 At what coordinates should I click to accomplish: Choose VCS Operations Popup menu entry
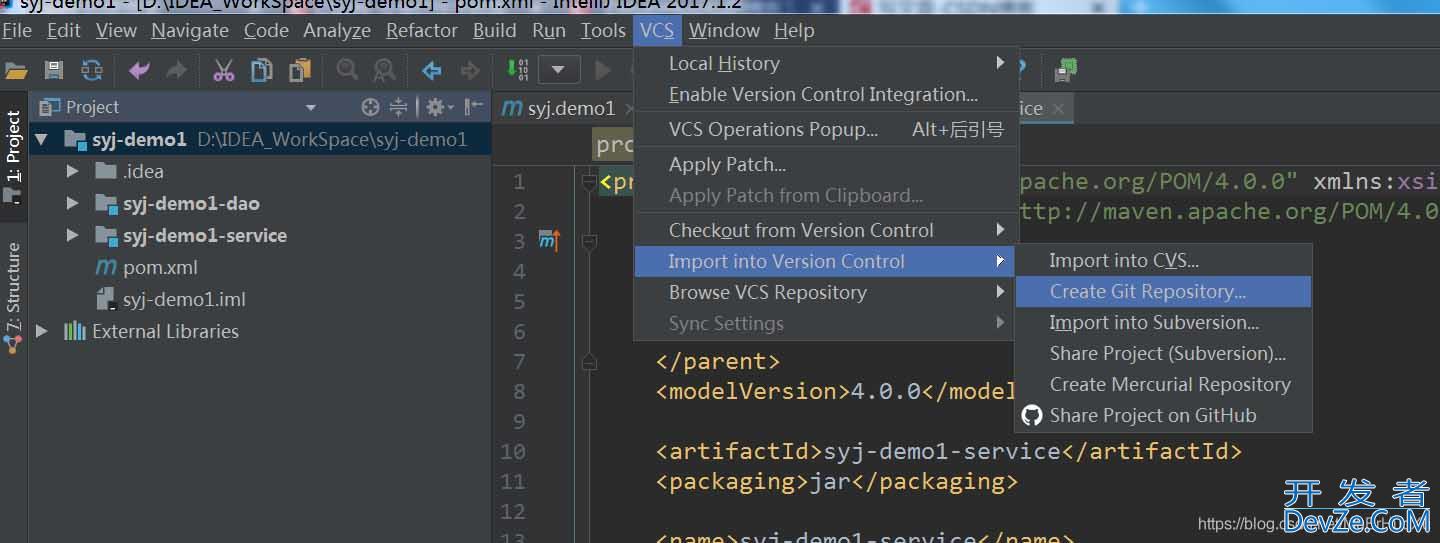point(826,129)
